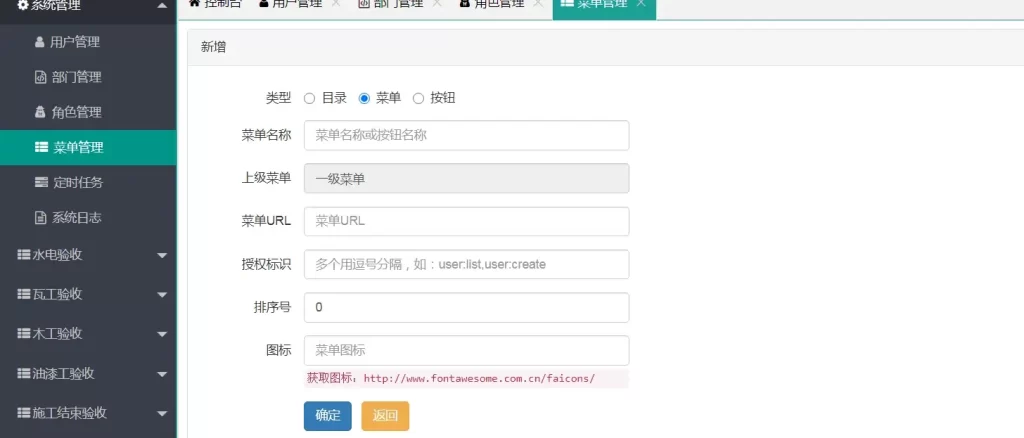
Task: Expand the 瓦工验收 menu arrow
Action: (x=163, y=295)
